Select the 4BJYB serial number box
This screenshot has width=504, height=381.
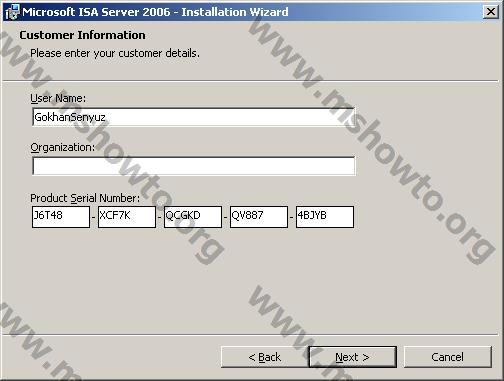tap(325, 217)
